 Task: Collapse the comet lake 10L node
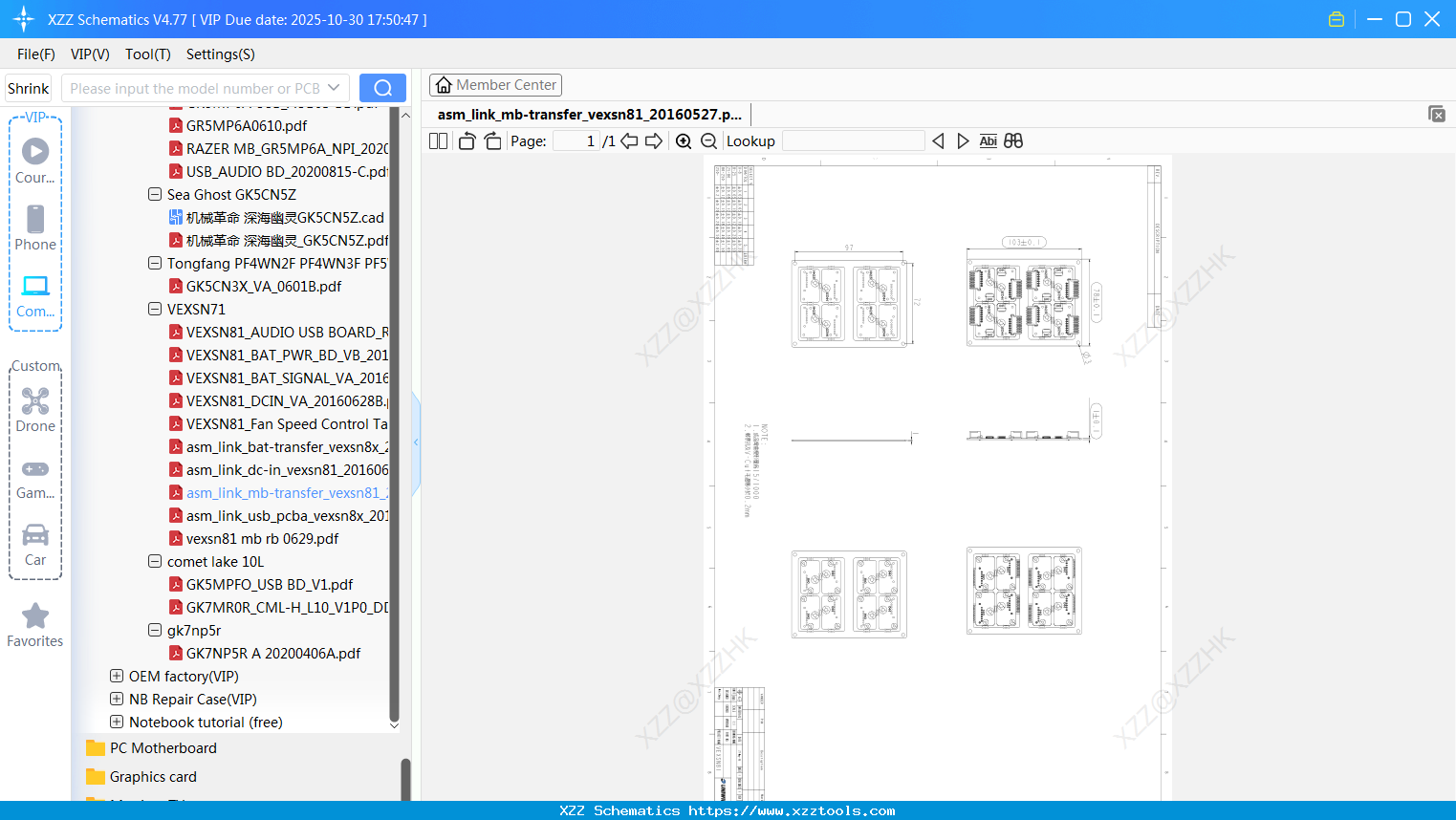point(155,561)
